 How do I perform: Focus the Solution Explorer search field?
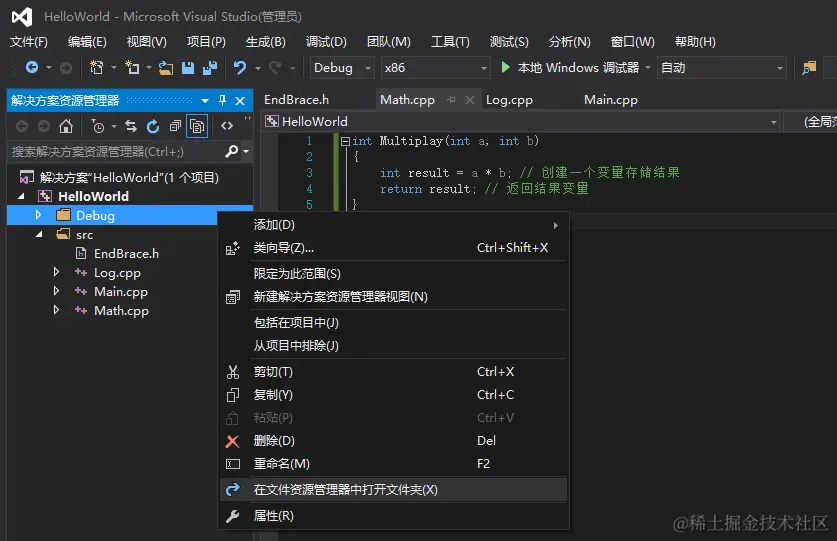coord(114,152)
